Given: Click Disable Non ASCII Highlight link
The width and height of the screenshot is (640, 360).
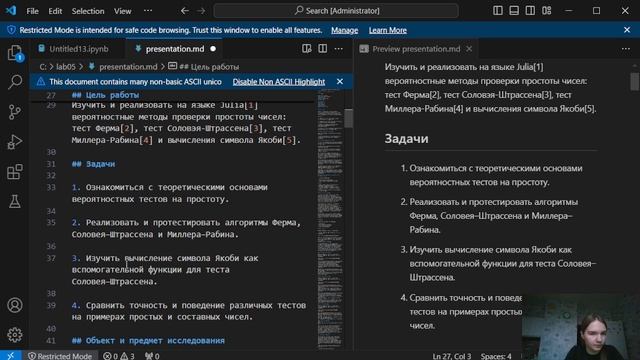Looking at the screenshot, I should point(279,82).
